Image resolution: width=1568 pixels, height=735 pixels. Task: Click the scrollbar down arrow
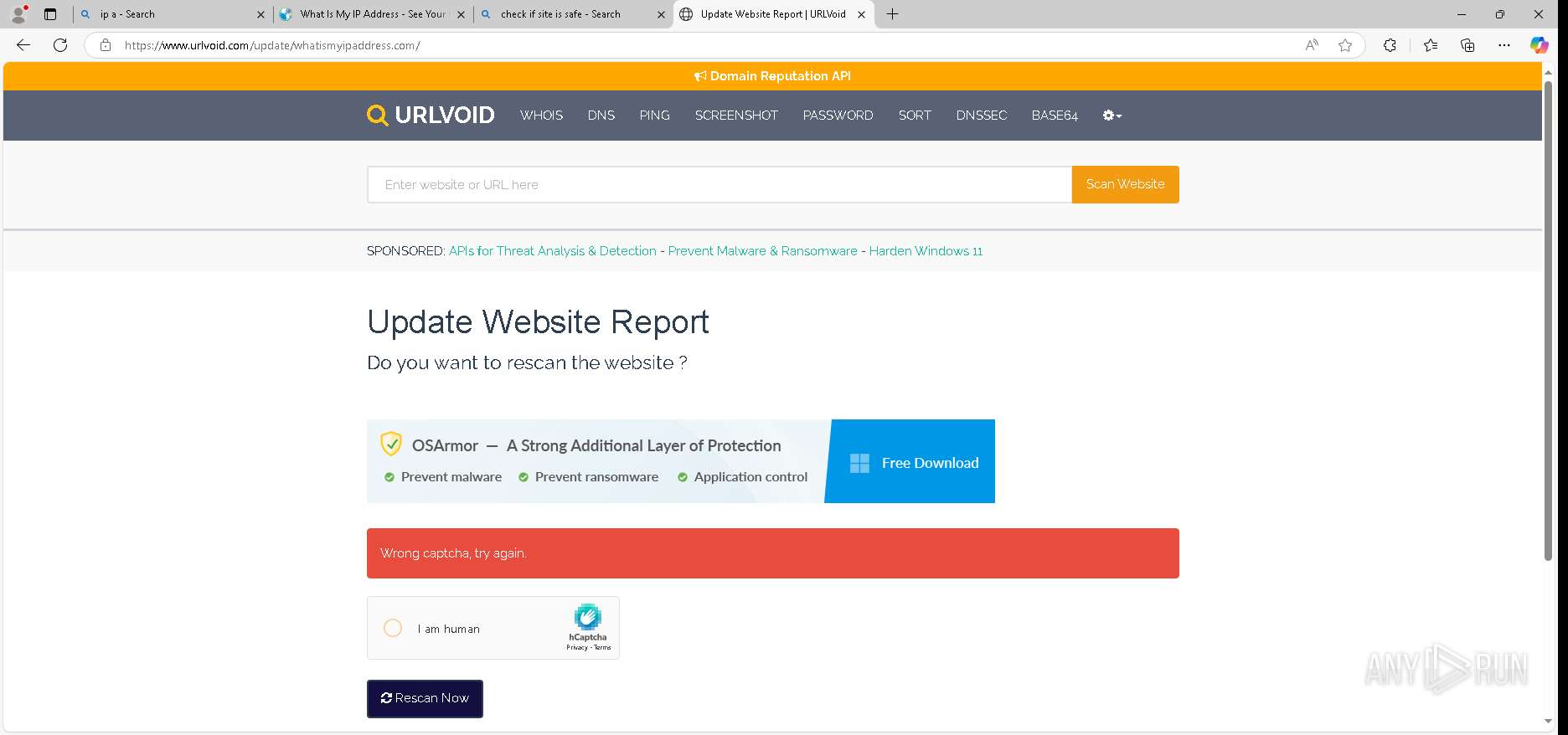(1548, 722)
